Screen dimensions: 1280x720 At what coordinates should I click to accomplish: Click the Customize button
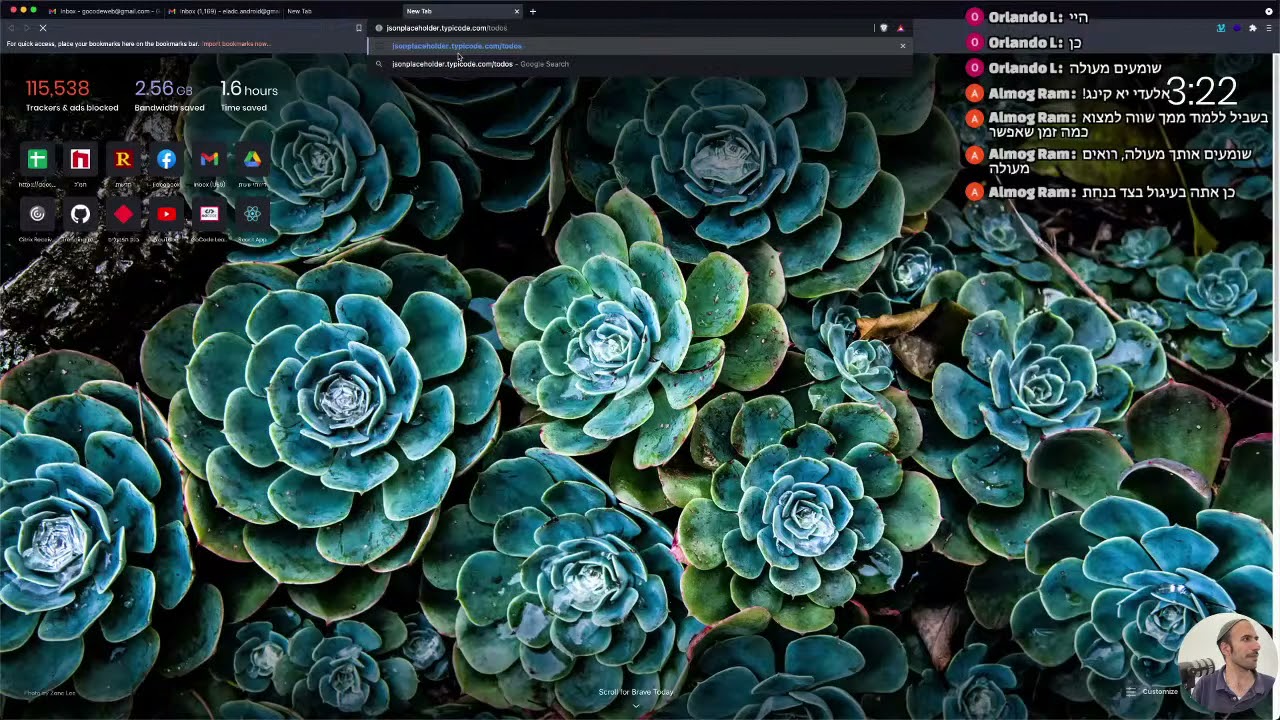[1152, 691]
